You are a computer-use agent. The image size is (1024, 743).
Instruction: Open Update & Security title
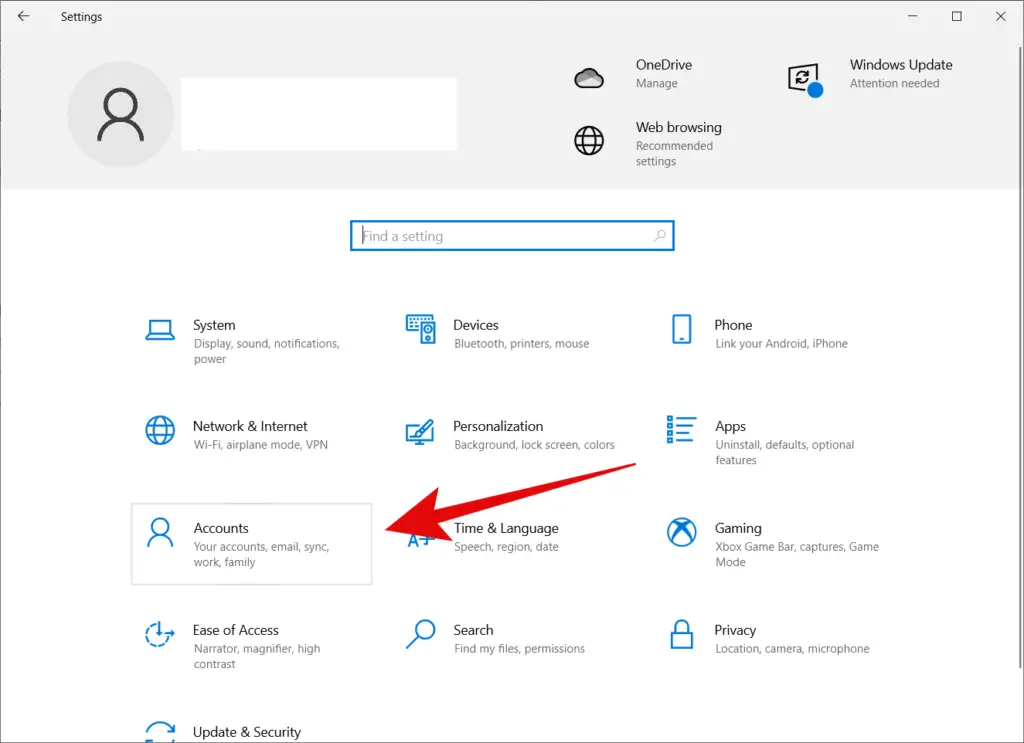(x=246, y=732)
